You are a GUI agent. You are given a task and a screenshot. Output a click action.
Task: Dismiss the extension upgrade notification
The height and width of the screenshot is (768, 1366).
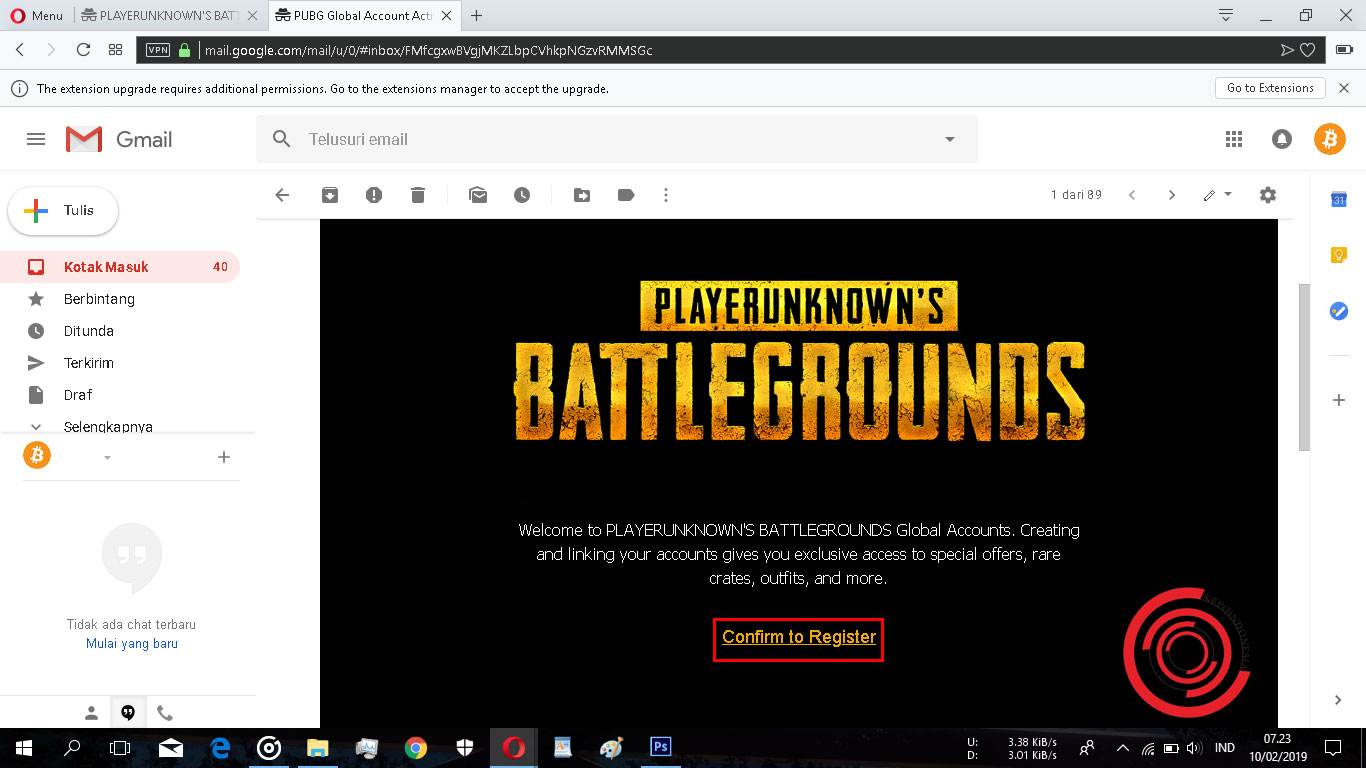click(1344, 88)
